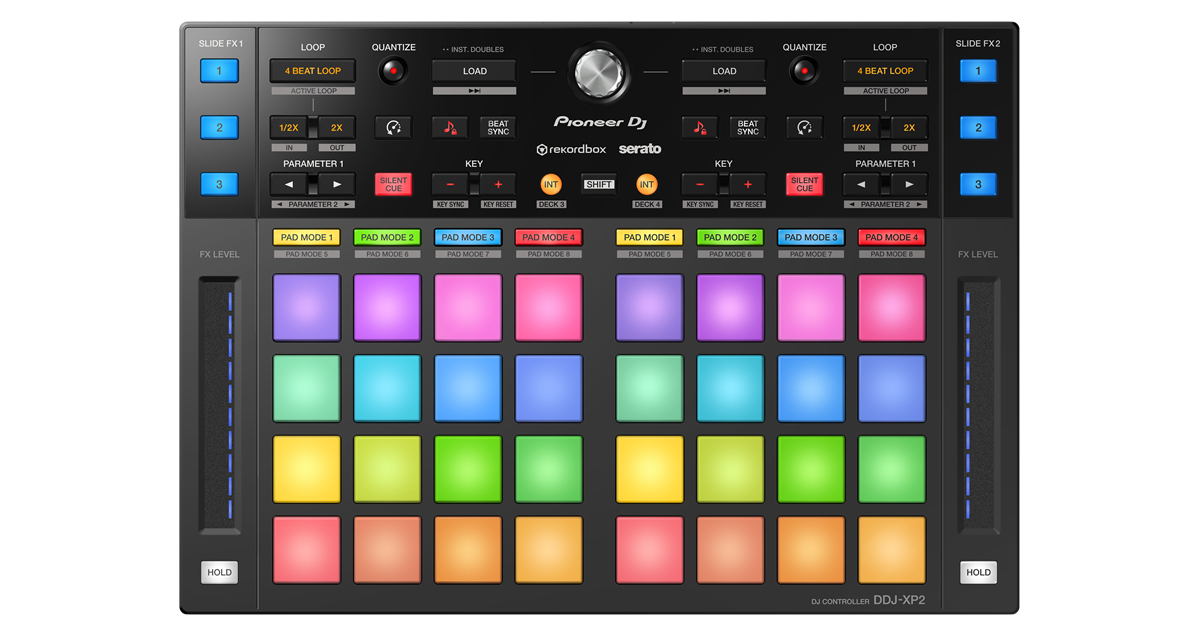
Task: Double loop with left deck 2X
Action: (x=337, y=127)
